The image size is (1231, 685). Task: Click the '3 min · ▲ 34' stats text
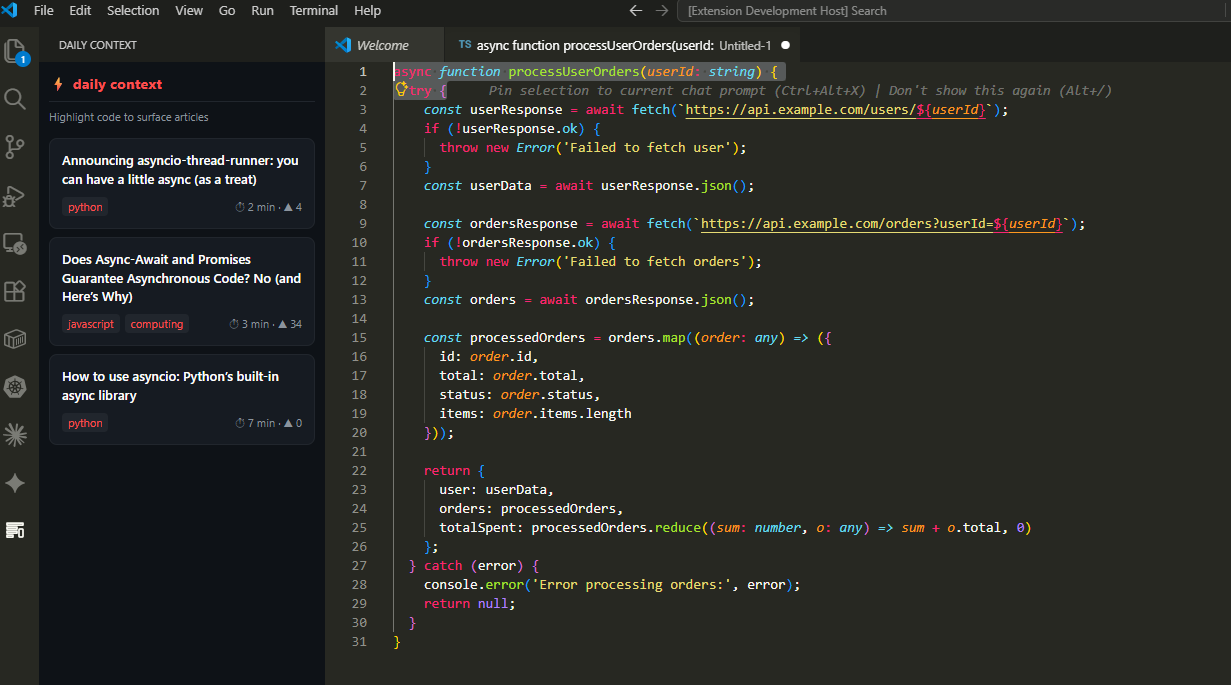[265, 324]
